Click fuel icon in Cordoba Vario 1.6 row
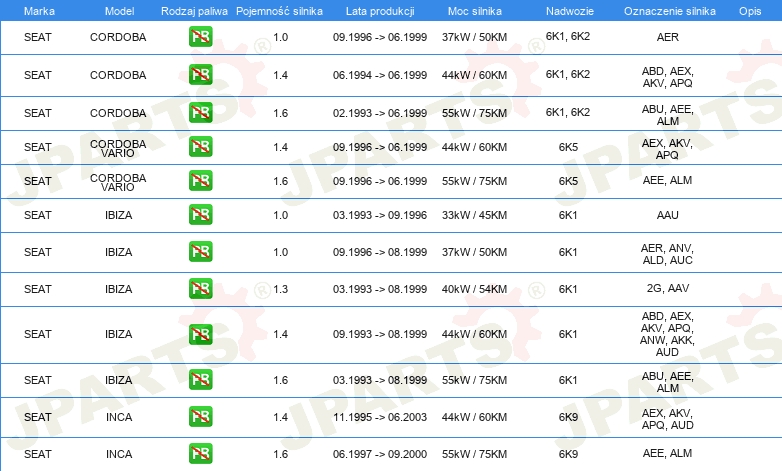This screenshot has height=471, width=782. pos(200,181)
